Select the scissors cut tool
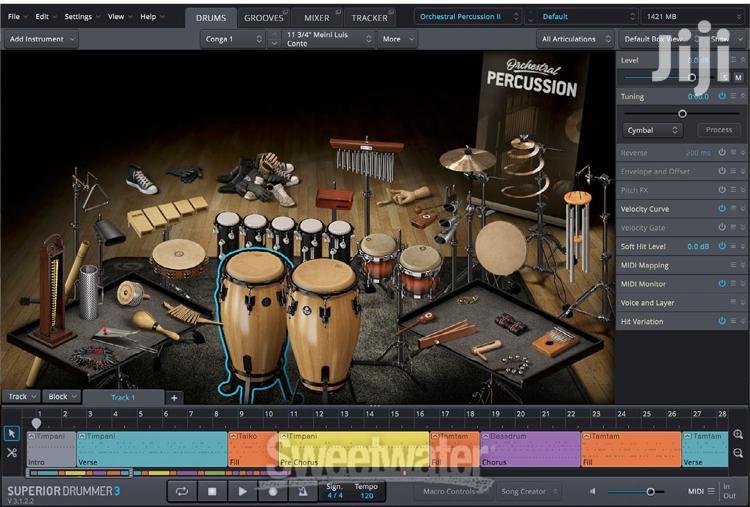This screenshot has height=507, width=750. tap(11, 452)
